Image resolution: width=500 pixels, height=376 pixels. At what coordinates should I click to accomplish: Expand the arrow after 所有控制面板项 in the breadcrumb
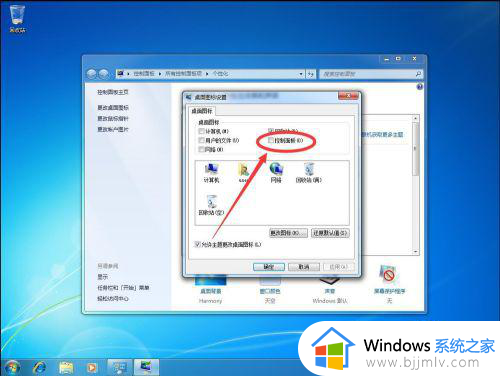point(207,74)
